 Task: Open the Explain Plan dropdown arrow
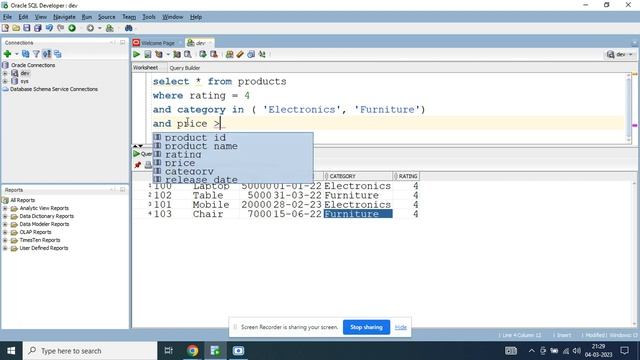[168, 54]
